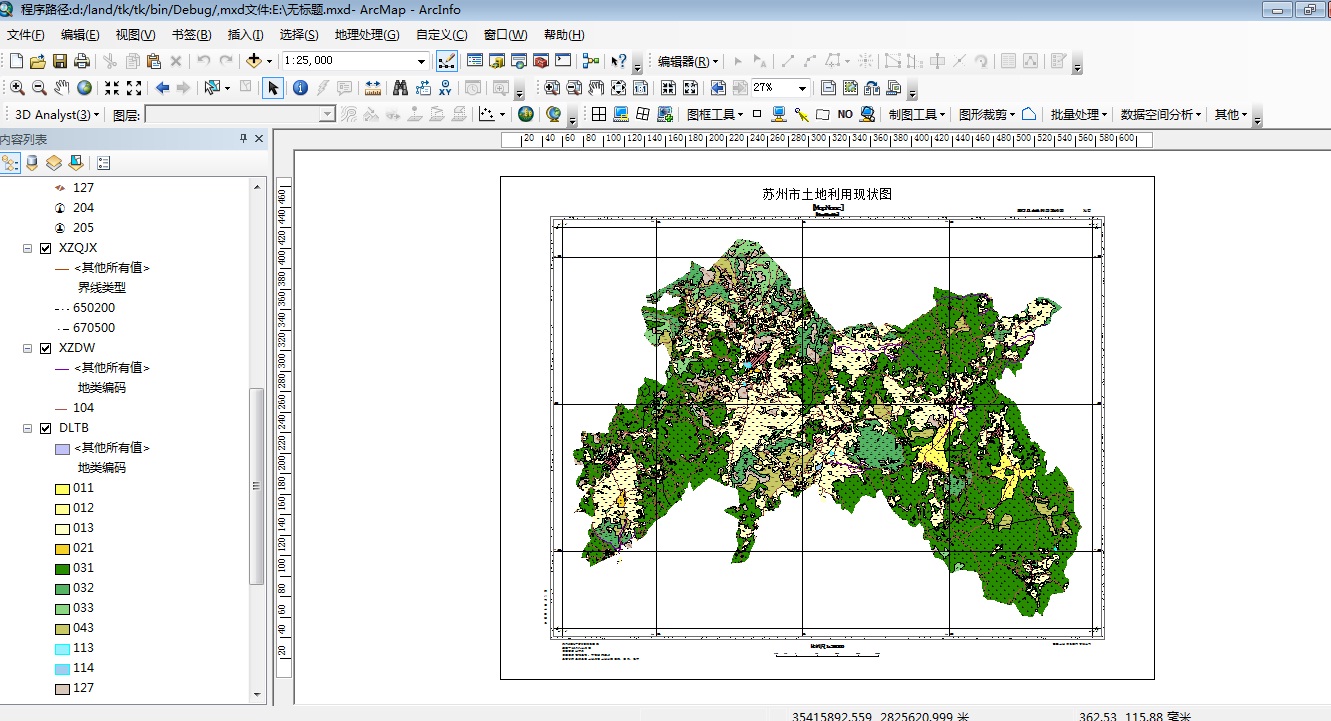Viewport: 1331px width, 721px height.
Task: Print the map layout
Action: coord(81,61)
